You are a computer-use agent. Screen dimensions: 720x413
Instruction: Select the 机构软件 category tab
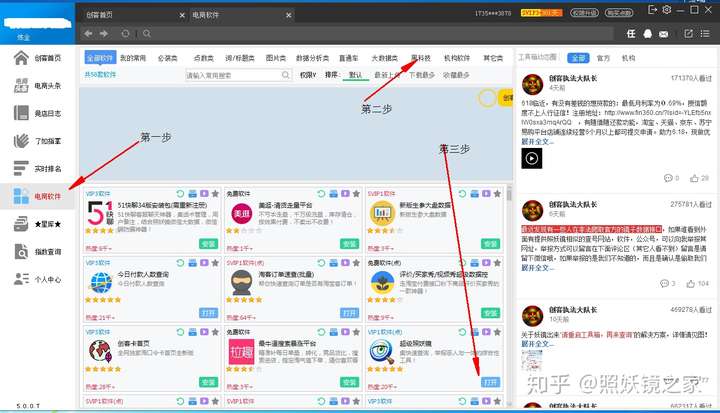(x=457, y=58)
